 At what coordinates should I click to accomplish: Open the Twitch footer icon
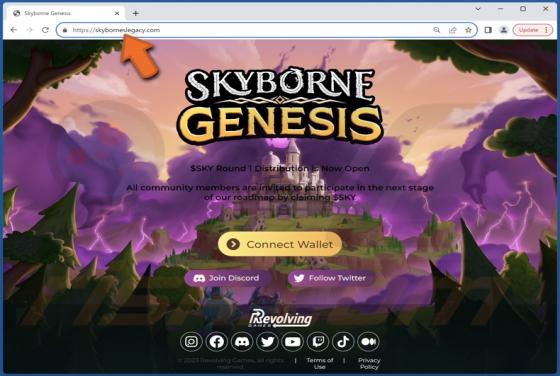(x=318, y=342)
